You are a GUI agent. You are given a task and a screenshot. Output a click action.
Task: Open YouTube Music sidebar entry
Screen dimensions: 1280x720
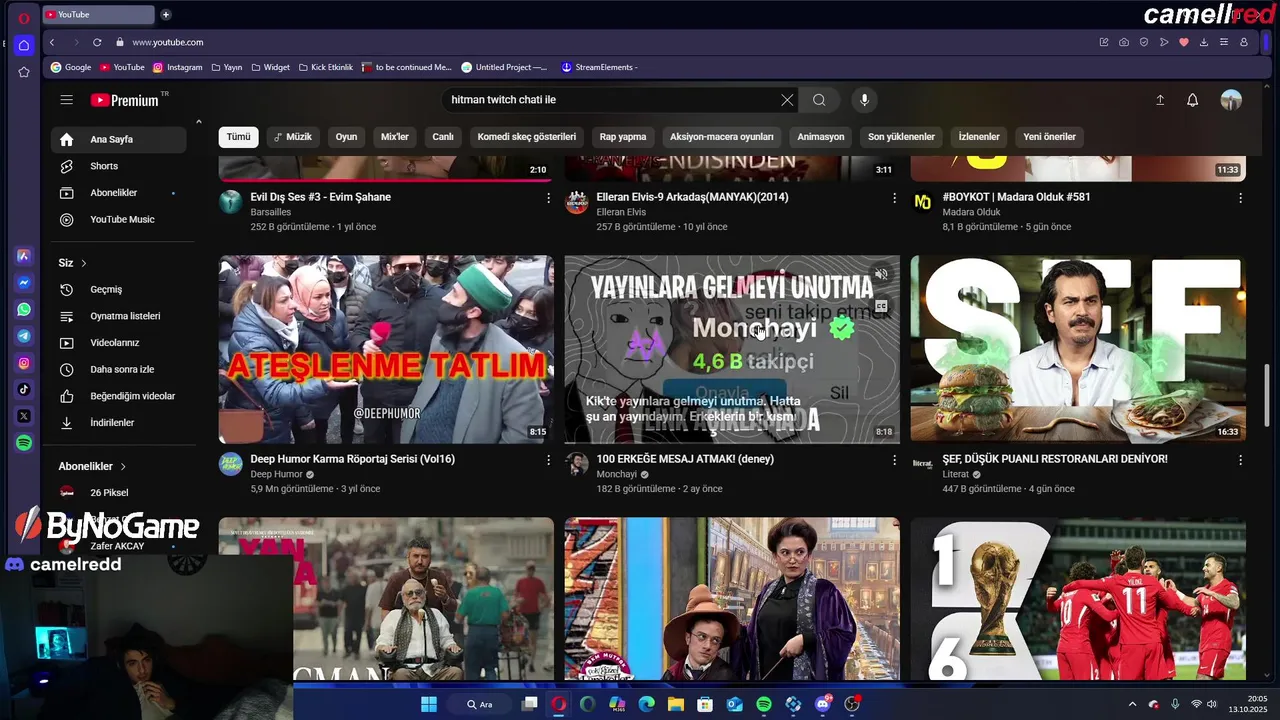coord(120,219)
